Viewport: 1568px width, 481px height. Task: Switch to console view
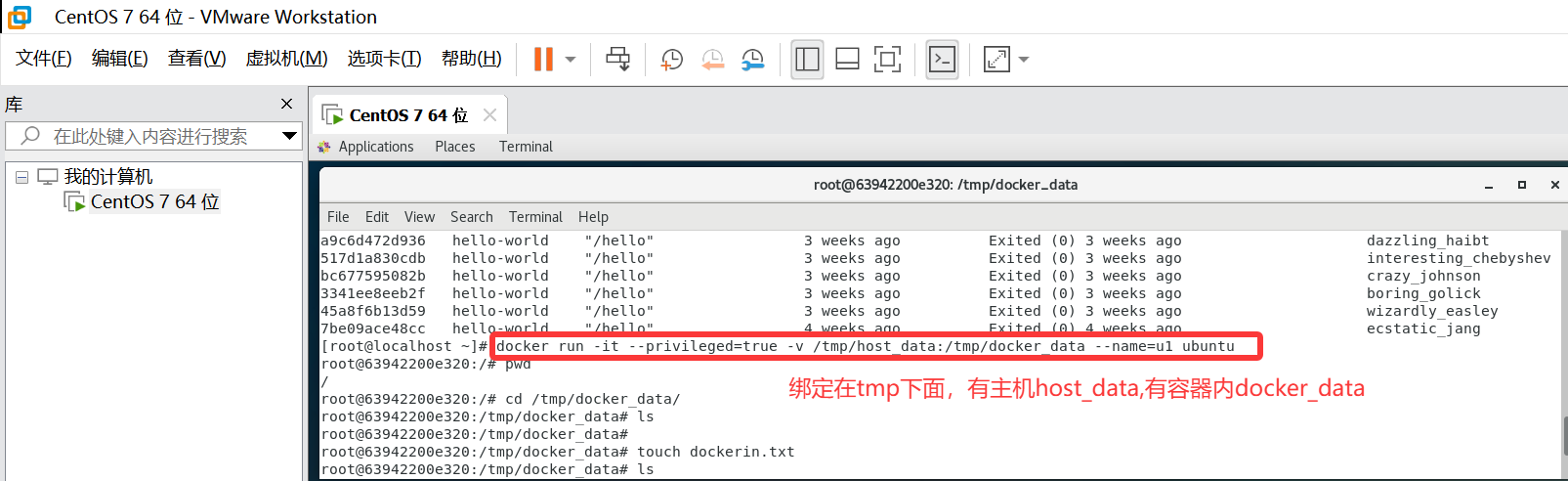(942, 59)
